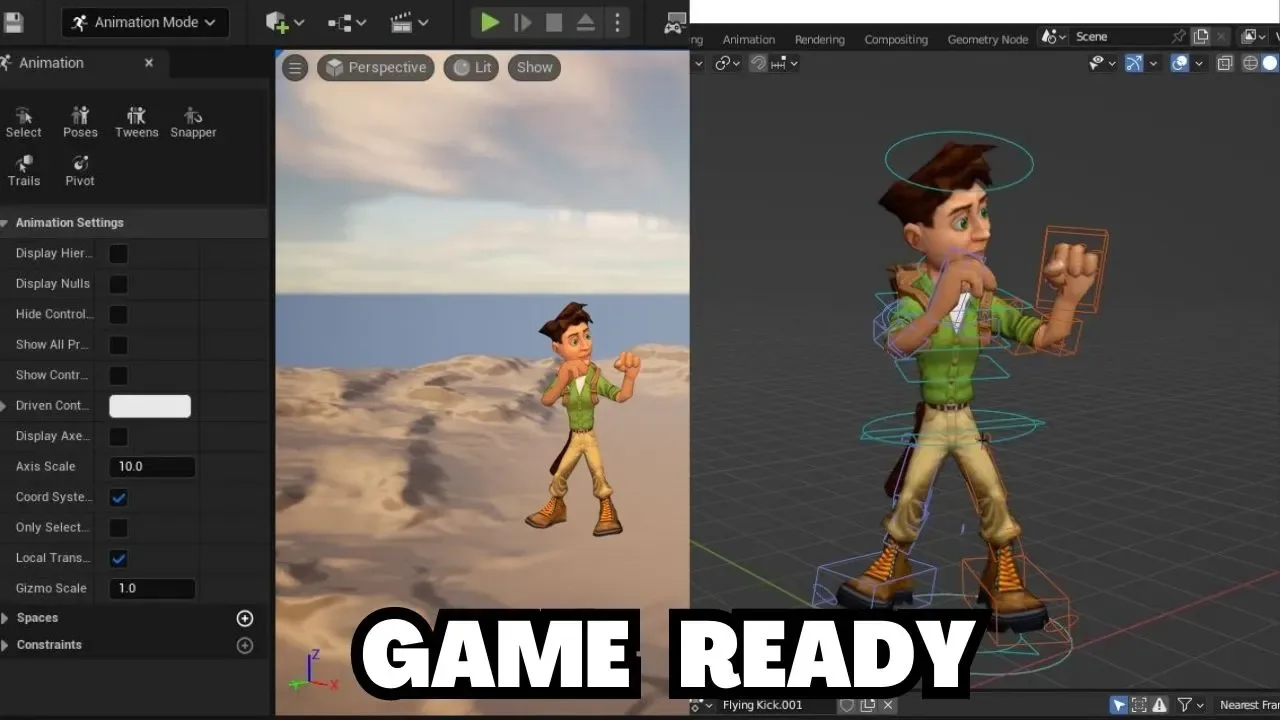Click the Lit shading button
Viewport: 1280px width, 720px height.
point(470,67)
